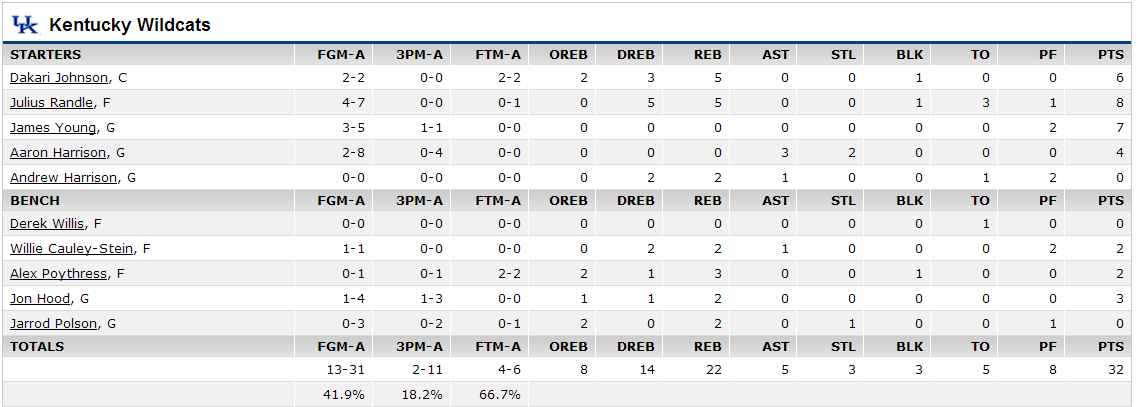This screenshot has width=1138, height=407.
Task: Click the total points value 32
Action: click(1116, 370)
